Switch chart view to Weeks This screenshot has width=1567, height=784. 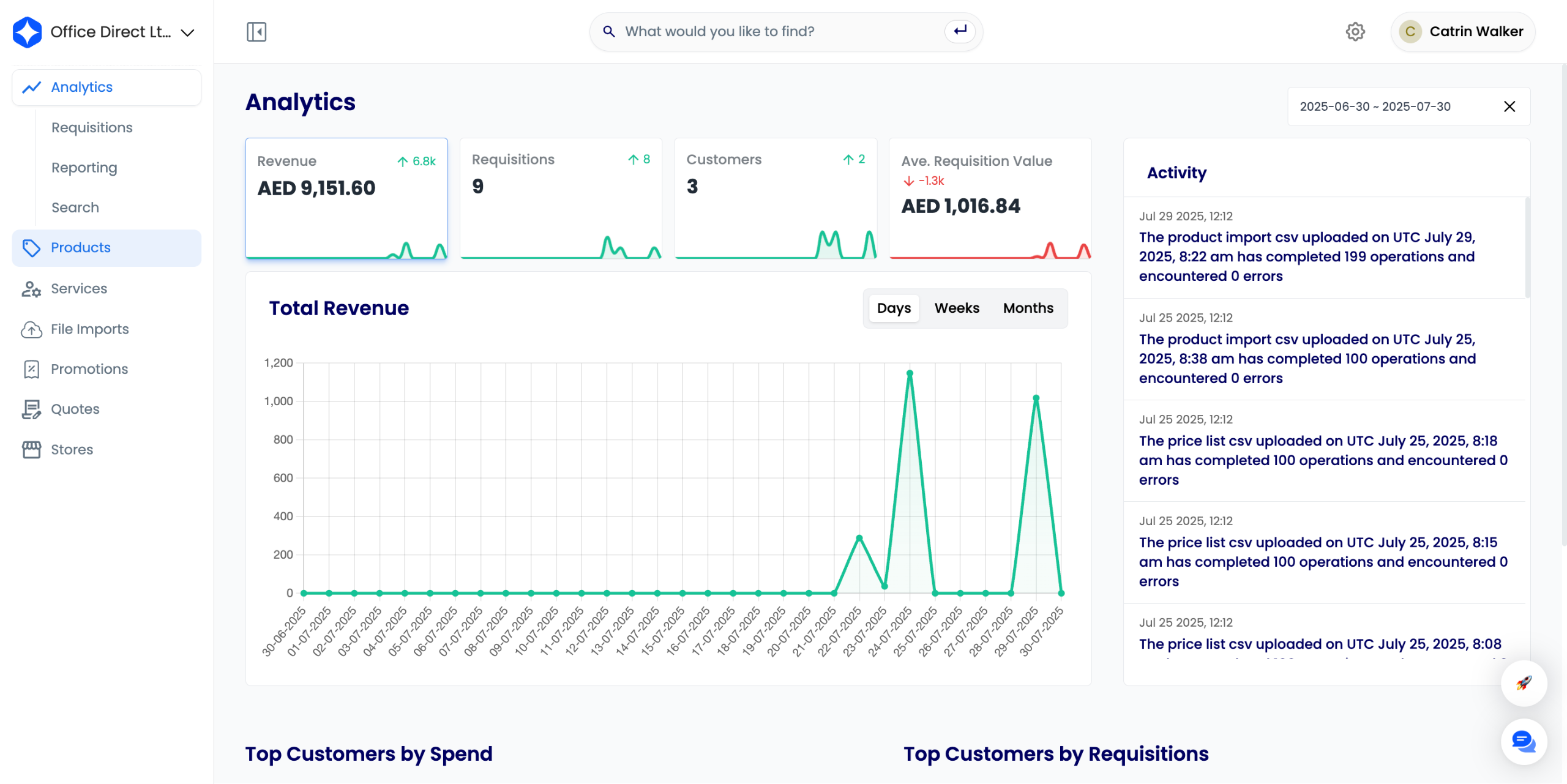click(x=957, y=308)
